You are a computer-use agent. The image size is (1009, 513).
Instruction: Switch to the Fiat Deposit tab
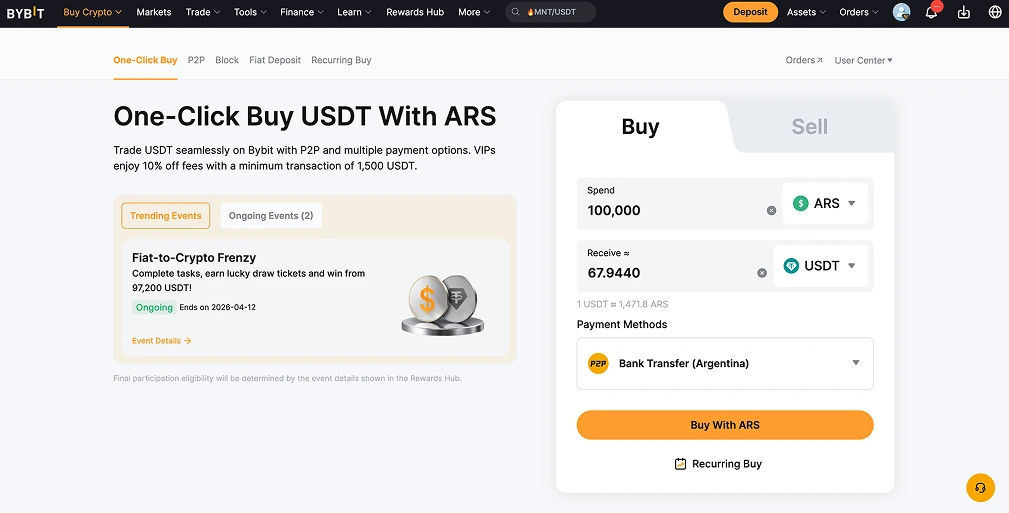pyautogui.click(x=275, y=60)
